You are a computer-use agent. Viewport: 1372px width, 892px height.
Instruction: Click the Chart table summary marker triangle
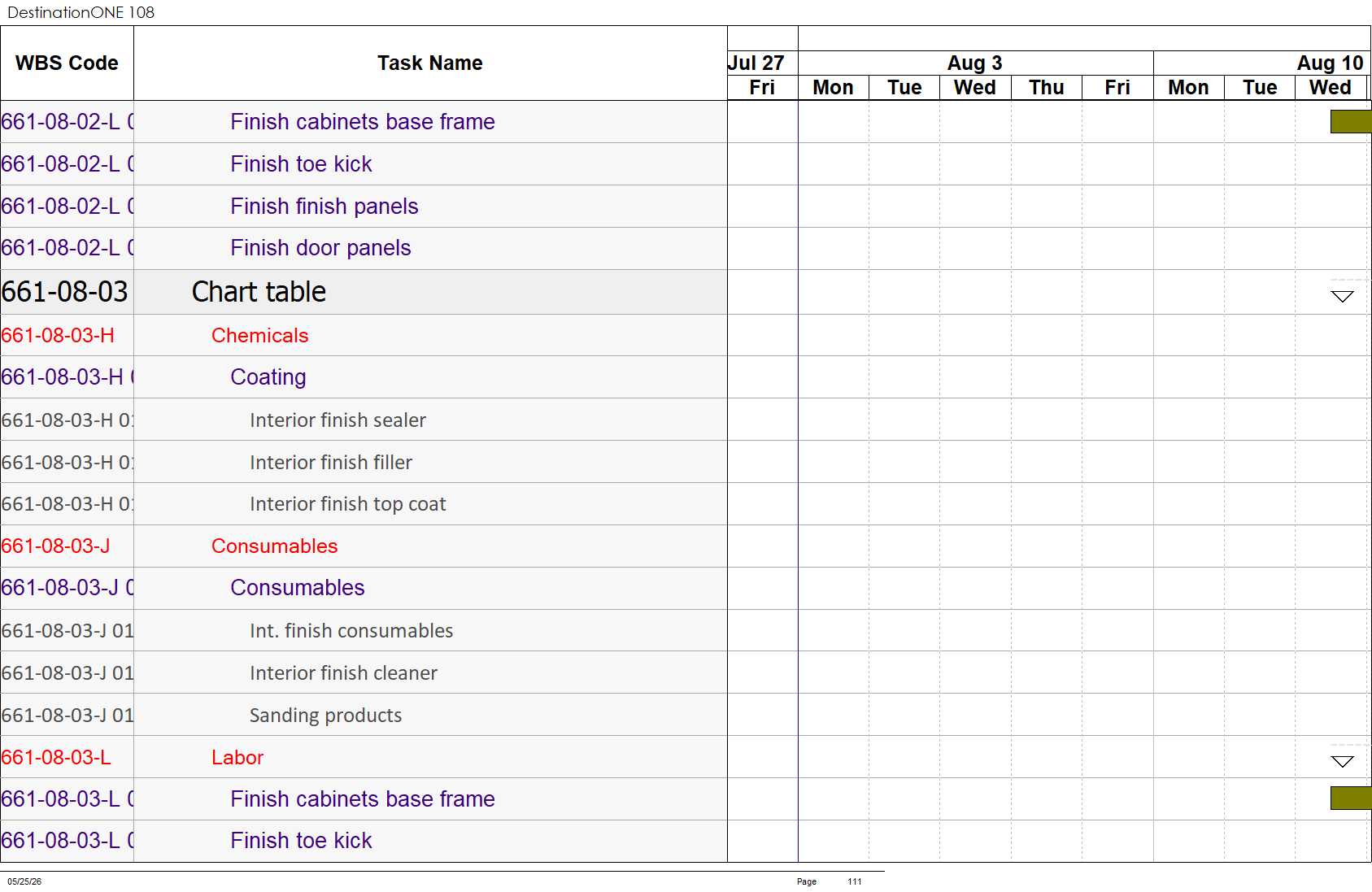(1342, 297)
